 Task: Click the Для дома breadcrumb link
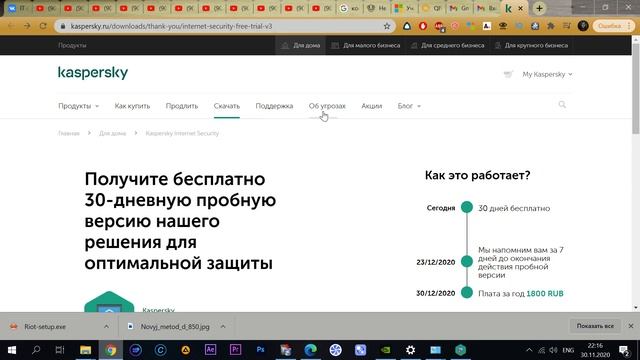tap(112, 133)
